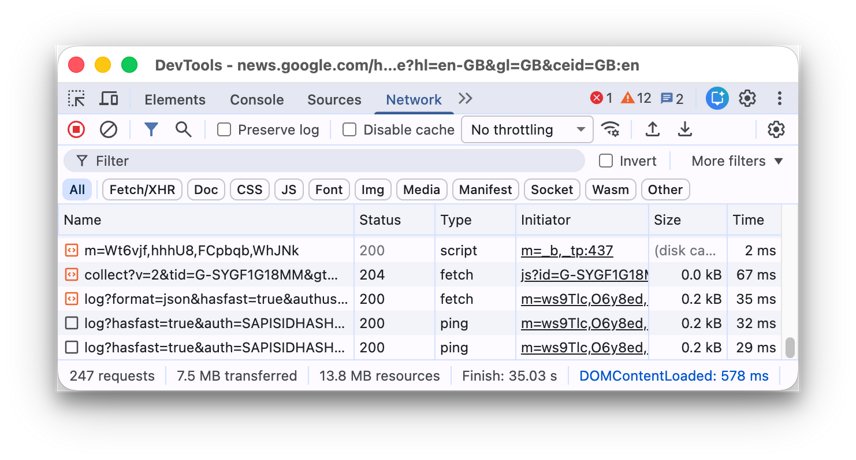856x460 pixels.
Task: Click the DOMContentLoaded: 578 ms status
Action: pyautogui.click(x=674, y=376)
